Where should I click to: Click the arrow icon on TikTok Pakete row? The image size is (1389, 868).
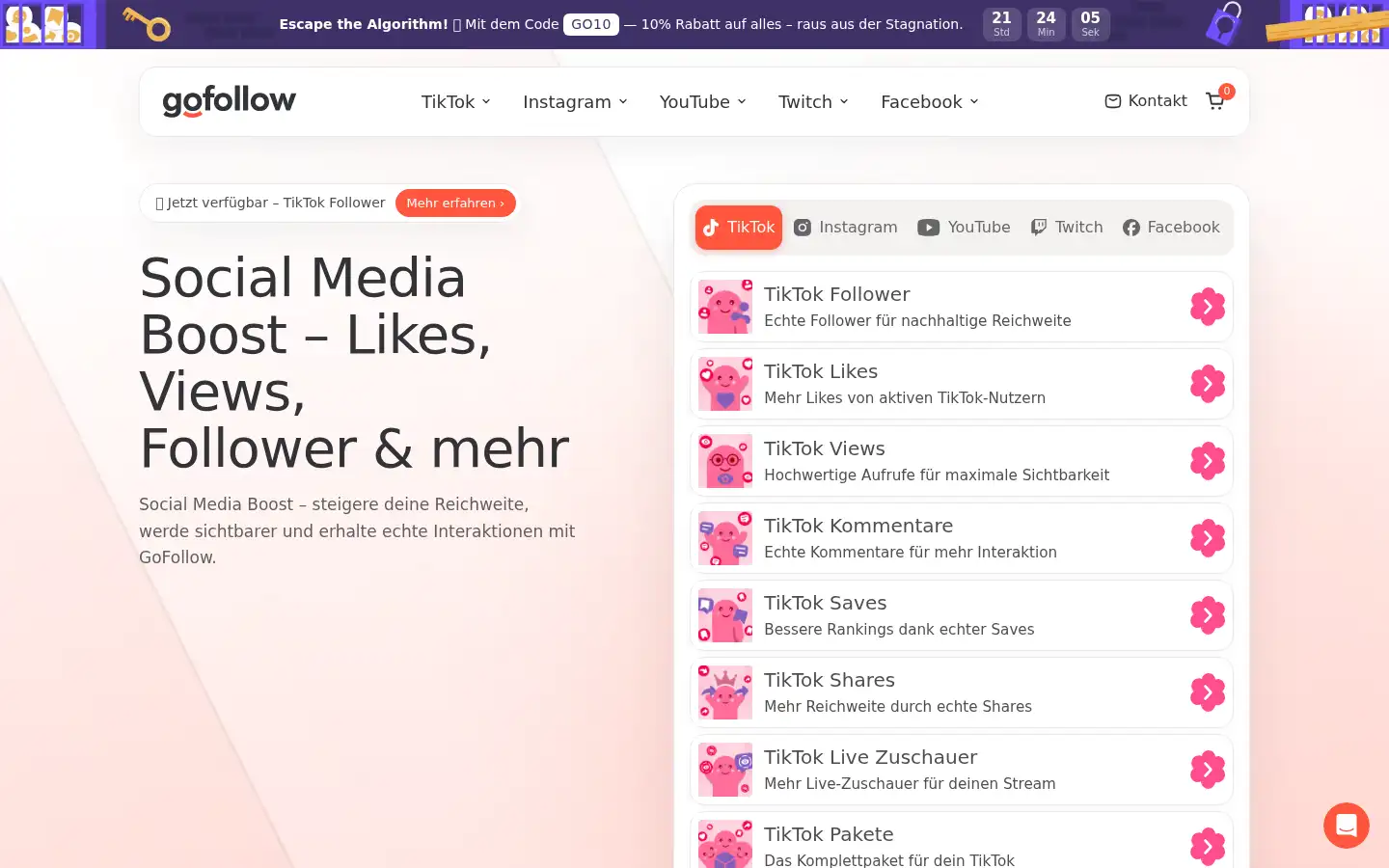click(x=1208, y=847)
